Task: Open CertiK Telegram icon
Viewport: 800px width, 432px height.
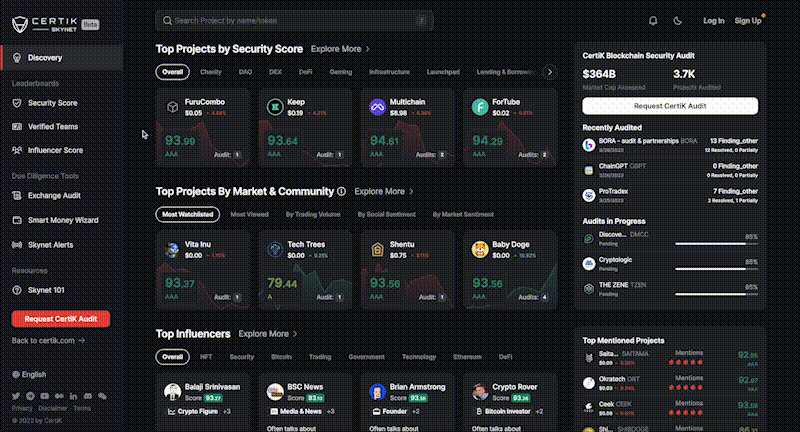Action: (x=30, y=396)
